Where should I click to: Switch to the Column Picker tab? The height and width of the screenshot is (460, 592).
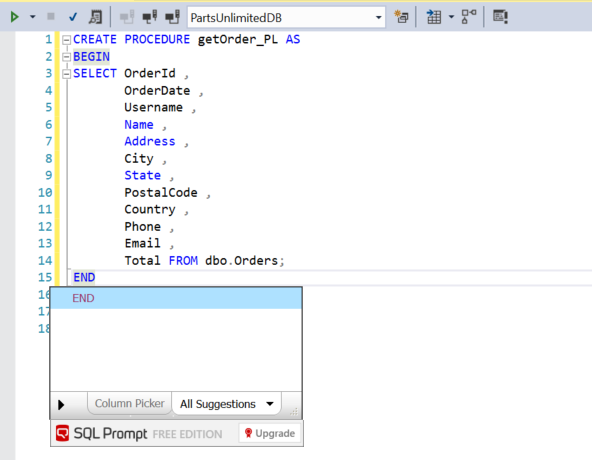(x=130, y=403)
